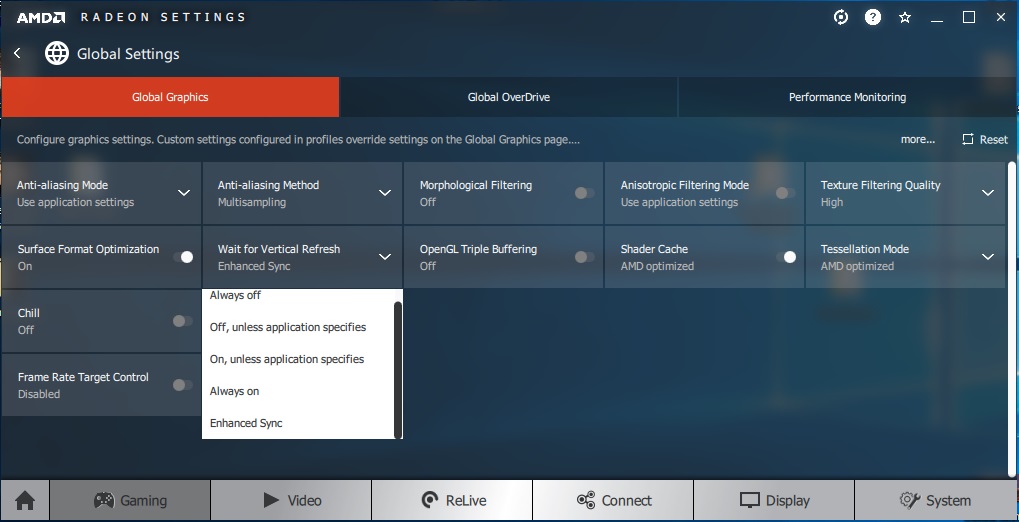The image size is (1019, 522).
Task: Expand the Anti-aliasing Mode dropdown
Action: click(x=183, y=193)
